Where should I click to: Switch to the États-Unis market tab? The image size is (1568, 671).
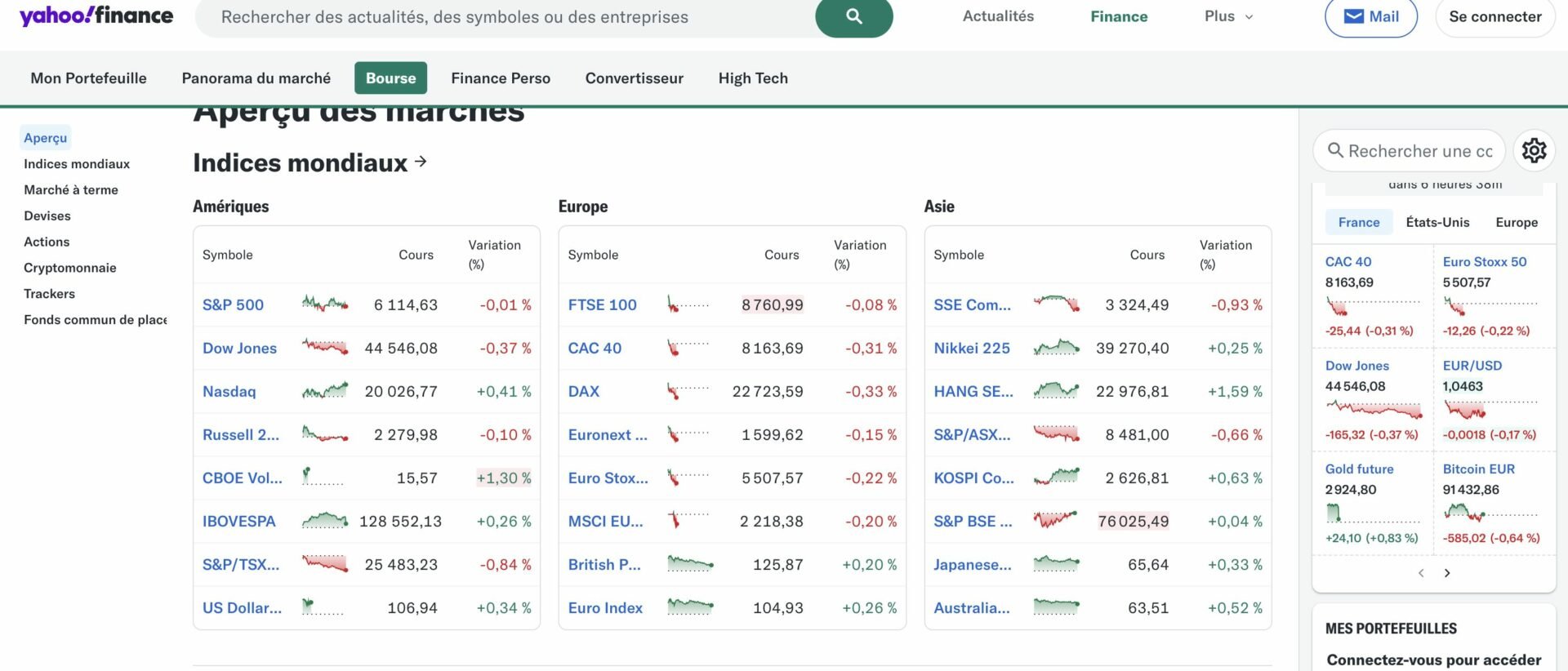(1437, 222)
